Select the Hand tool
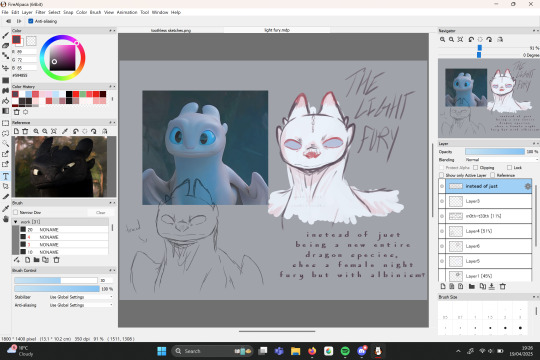 click(6, 219)
